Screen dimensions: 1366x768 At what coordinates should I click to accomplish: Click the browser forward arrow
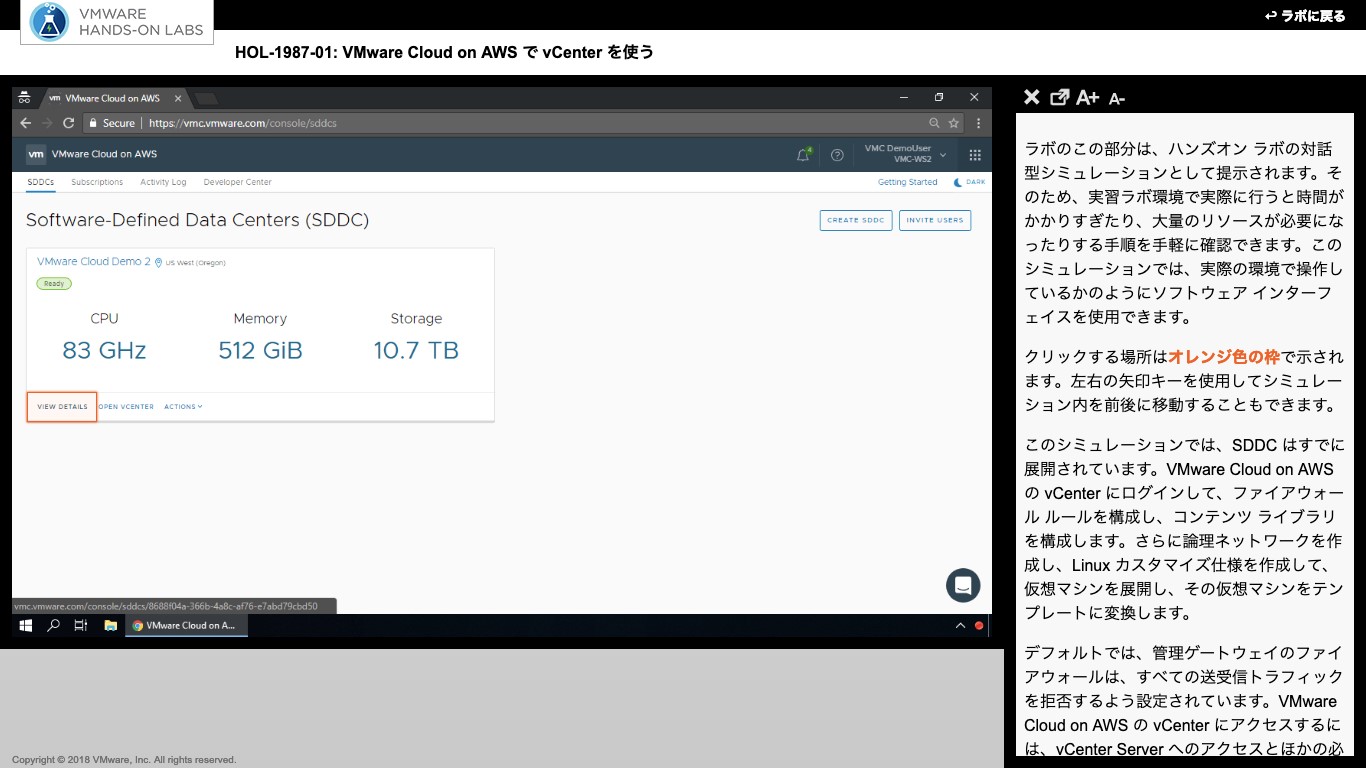(x=47, y=123)
